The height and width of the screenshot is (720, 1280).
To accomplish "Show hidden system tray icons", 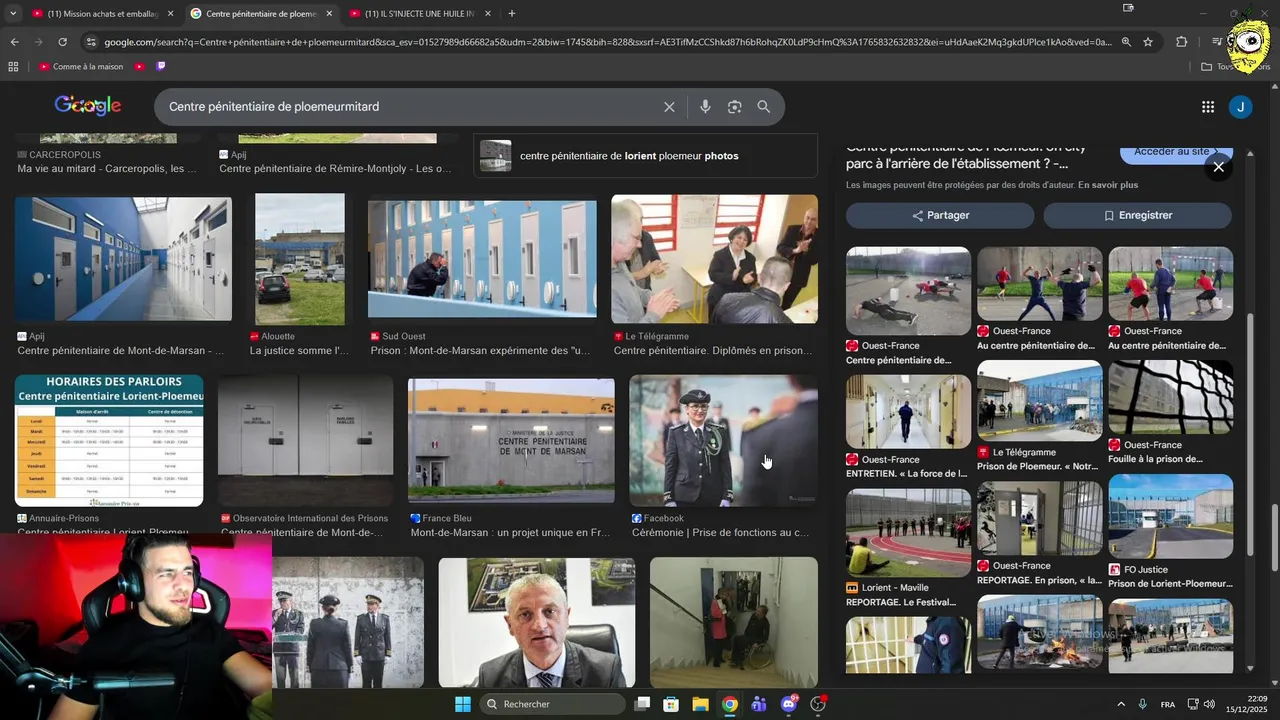I will click(1120, 704).
